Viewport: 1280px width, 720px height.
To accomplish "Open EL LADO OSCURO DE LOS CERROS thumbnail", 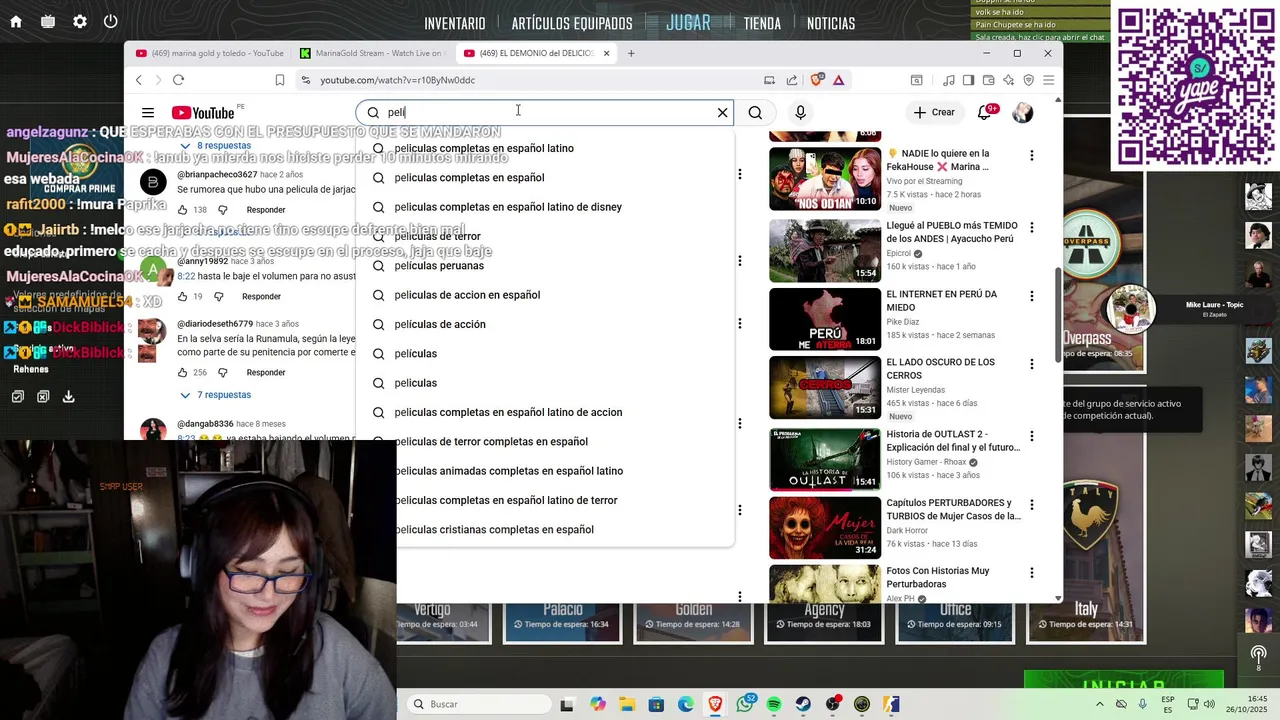I will [x=825, y=388].
